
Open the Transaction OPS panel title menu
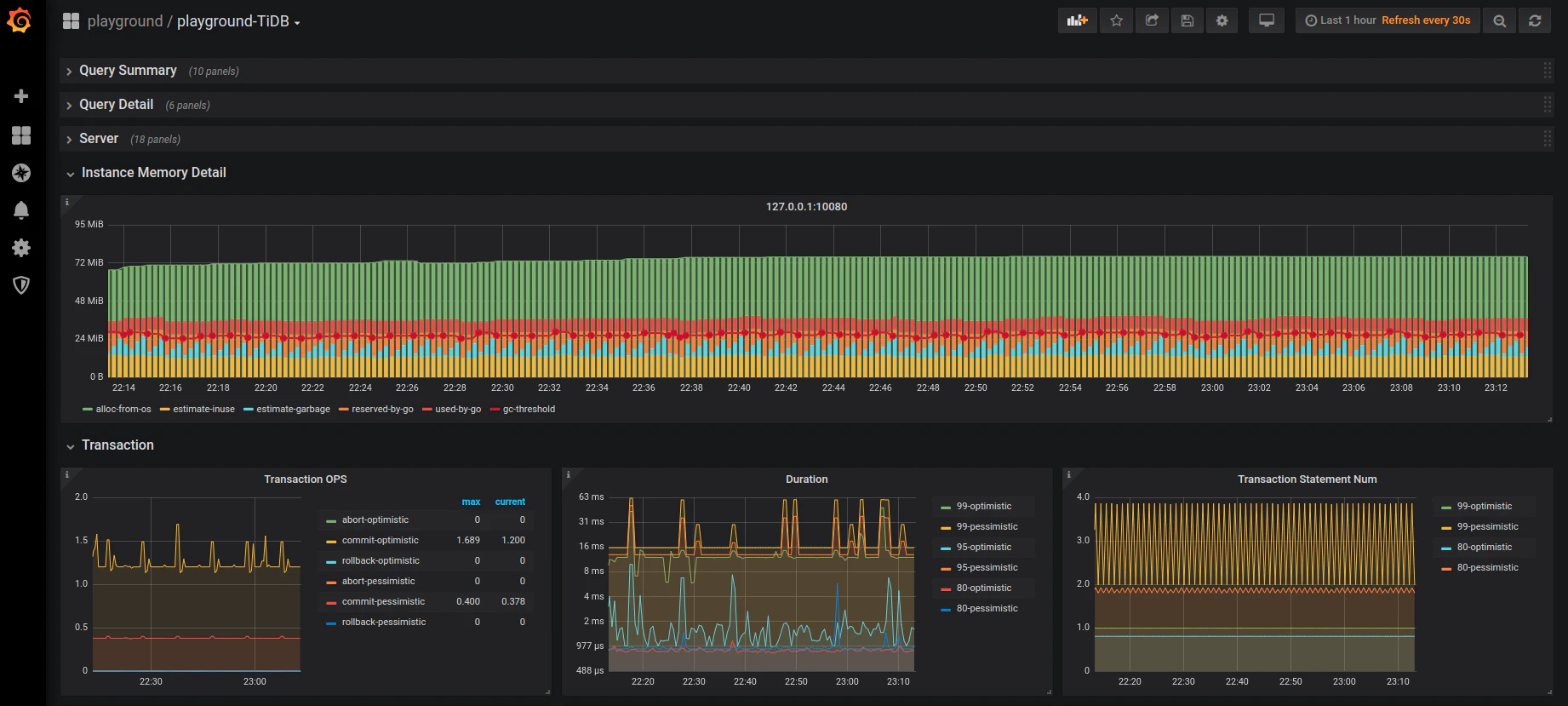306,479
